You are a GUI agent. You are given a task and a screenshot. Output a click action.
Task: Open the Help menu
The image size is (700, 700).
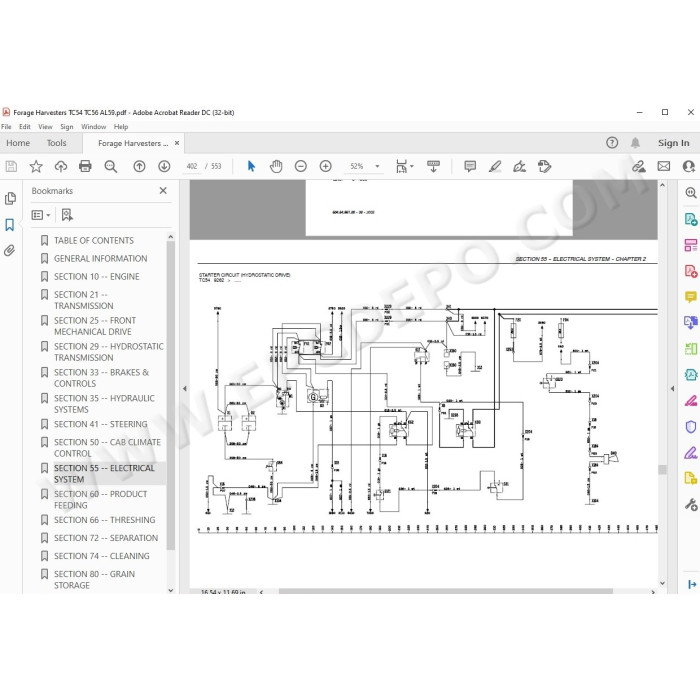[121, 127]
